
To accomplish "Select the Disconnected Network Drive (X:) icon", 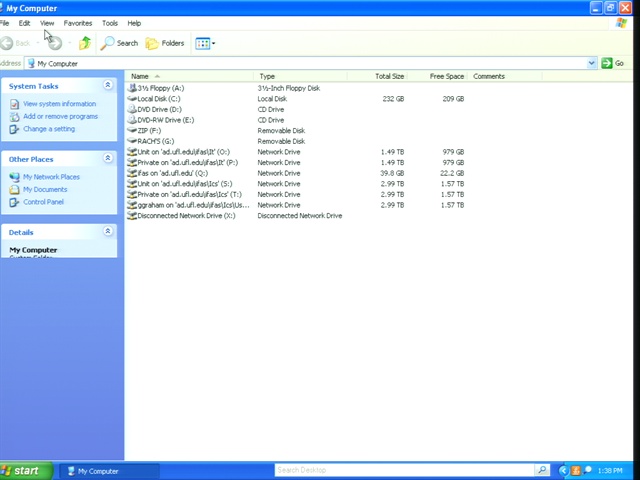I will [x=132, y=215].
